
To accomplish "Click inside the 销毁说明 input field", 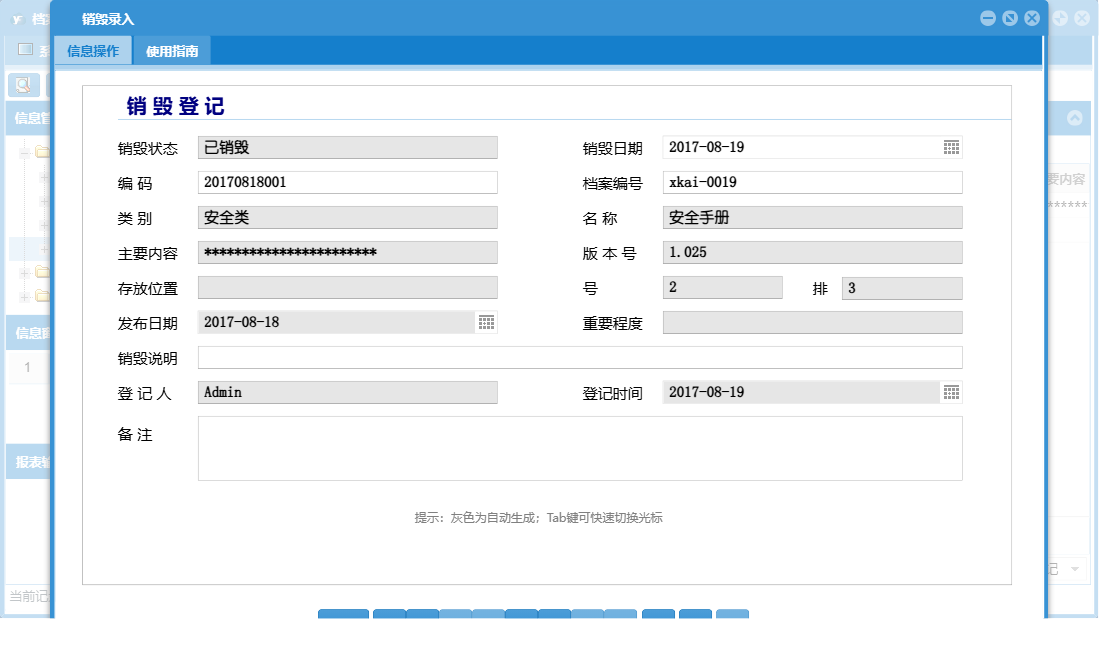I will [x=580, y=357].
